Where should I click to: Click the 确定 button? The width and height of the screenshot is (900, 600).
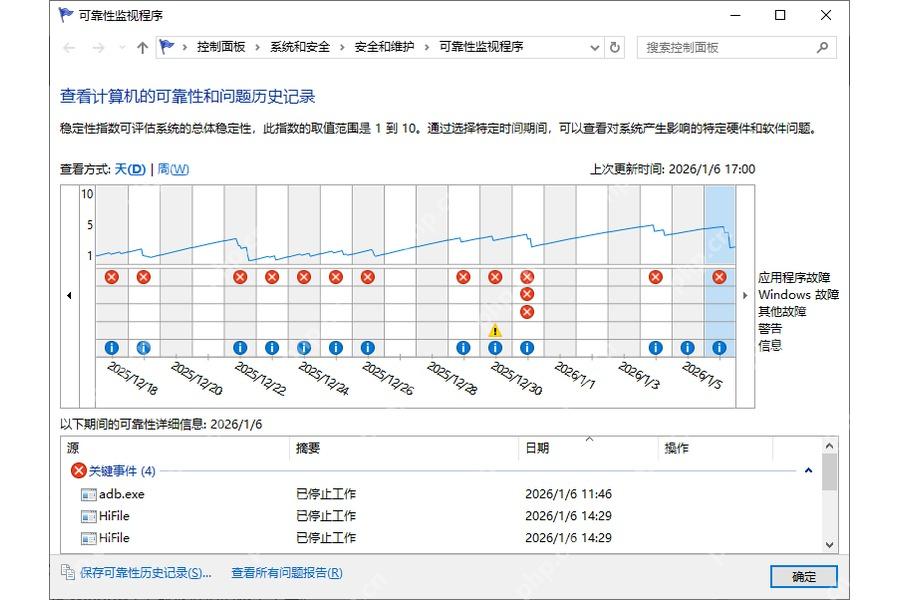(804, 576)
